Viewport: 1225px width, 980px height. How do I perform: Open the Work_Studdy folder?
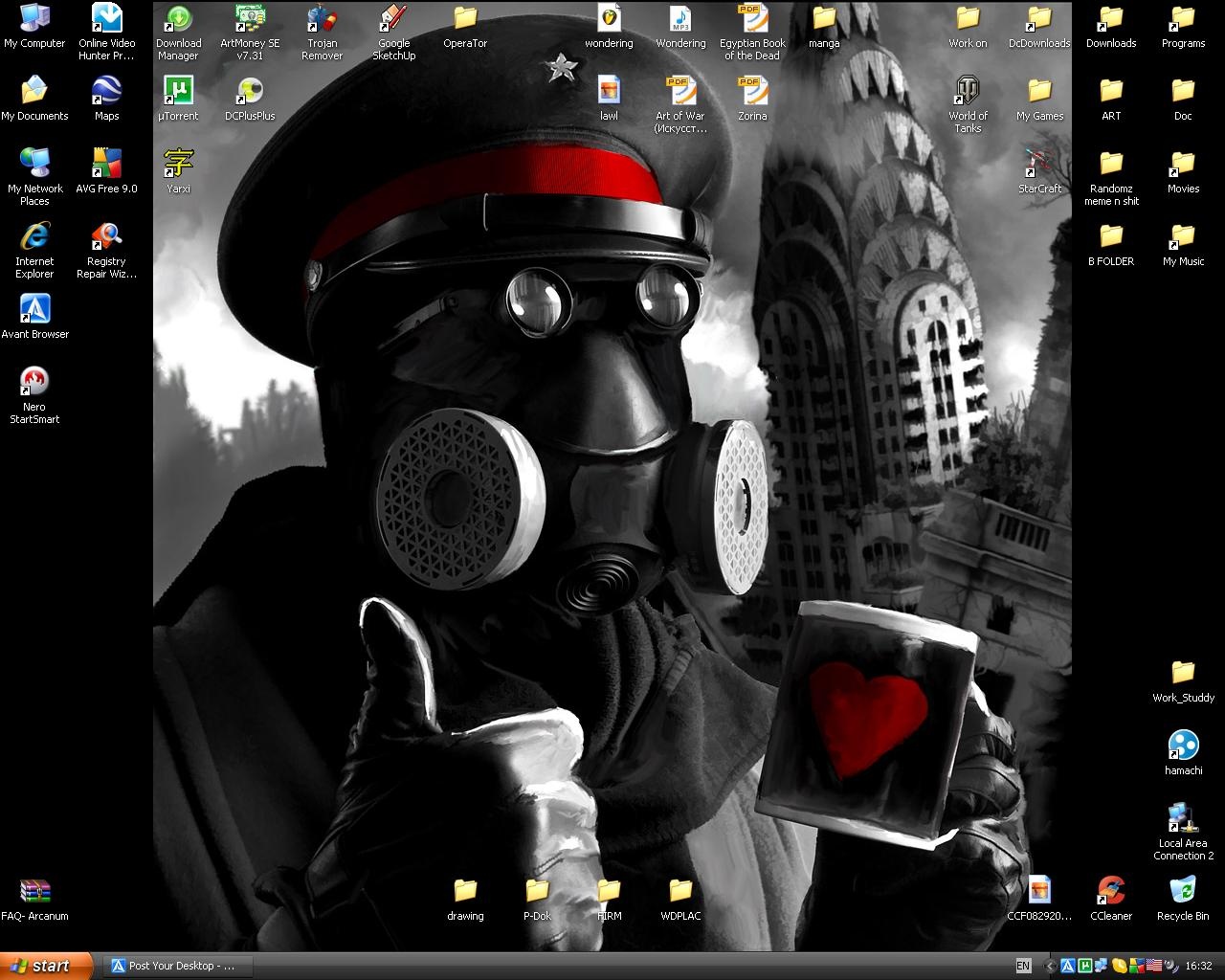[1183, 681]
